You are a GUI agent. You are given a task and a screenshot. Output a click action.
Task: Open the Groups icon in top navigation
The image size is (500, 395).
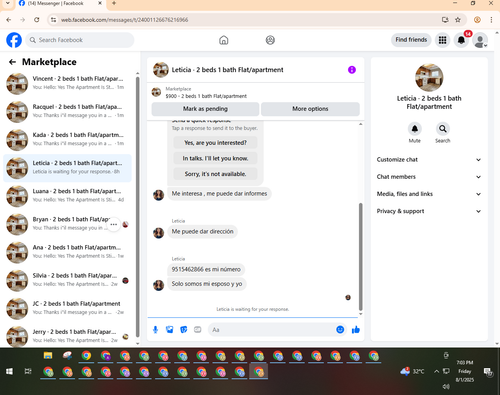[270, 40]
